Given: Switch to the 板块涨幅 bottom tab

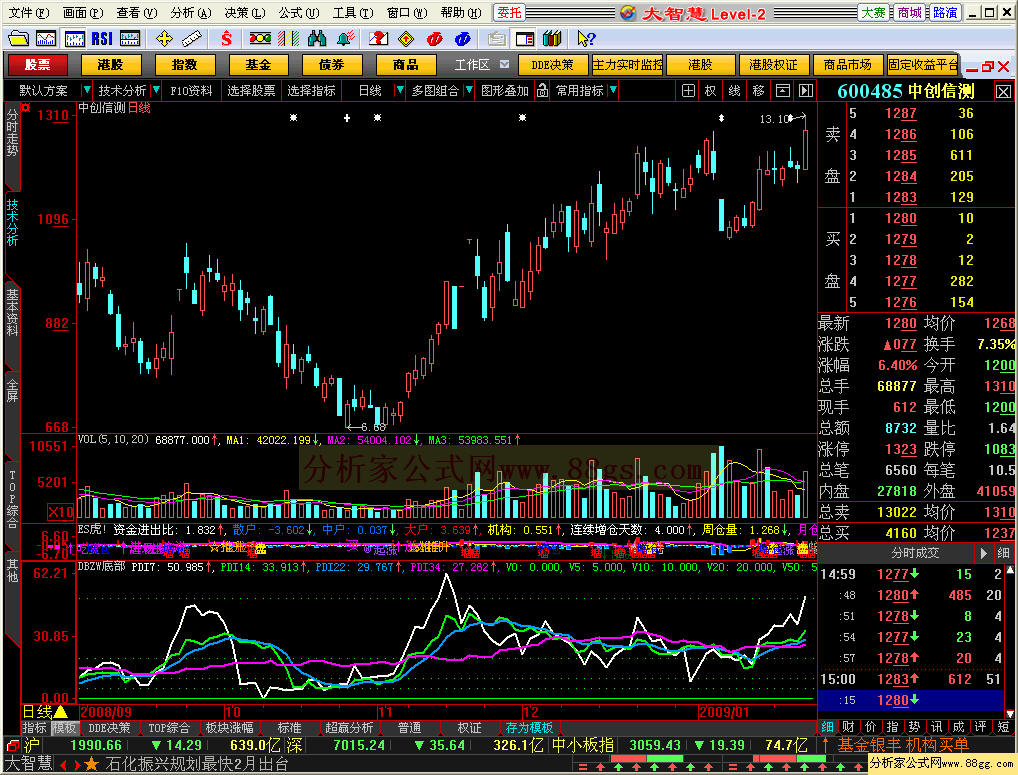Looking at the screenshot, I should pyautogui.click(x=229, y=728).
